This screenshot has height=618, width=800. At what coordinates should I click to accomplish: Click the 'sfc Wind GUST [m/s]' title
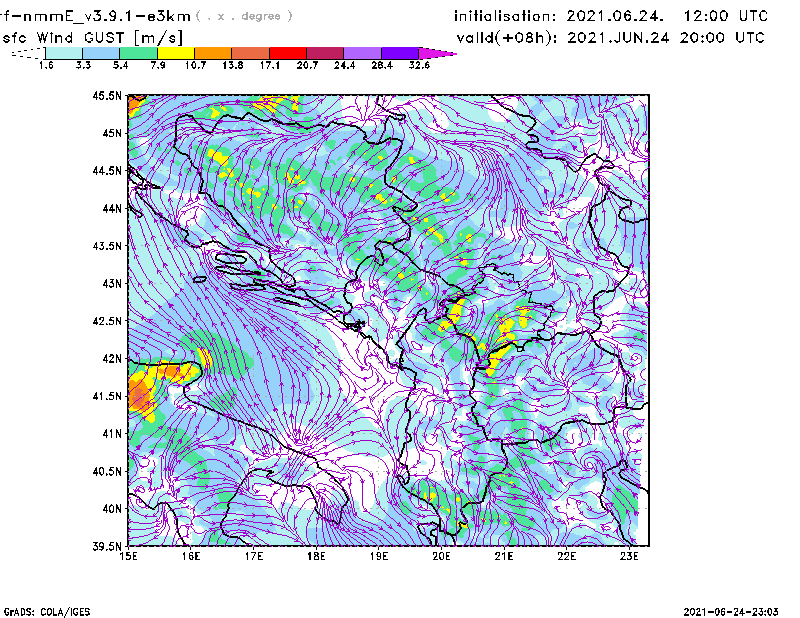click(93, 38)
